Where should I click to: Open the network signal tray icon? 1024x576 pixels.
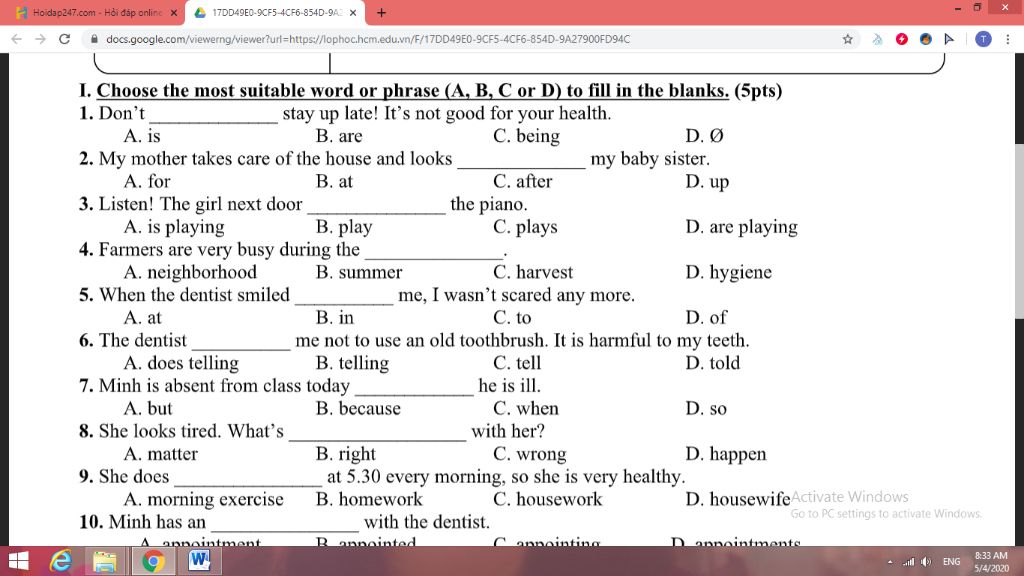coord(908,562)
